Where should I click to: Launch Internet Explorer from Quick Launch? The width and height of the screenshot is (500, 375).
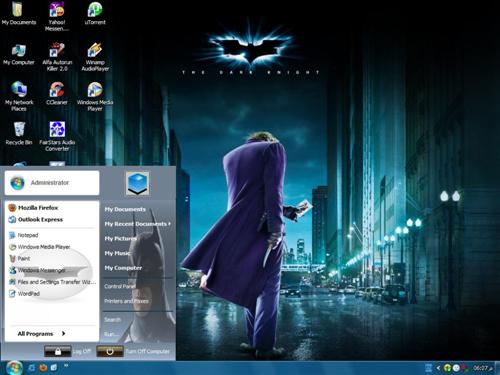[32, 368]
